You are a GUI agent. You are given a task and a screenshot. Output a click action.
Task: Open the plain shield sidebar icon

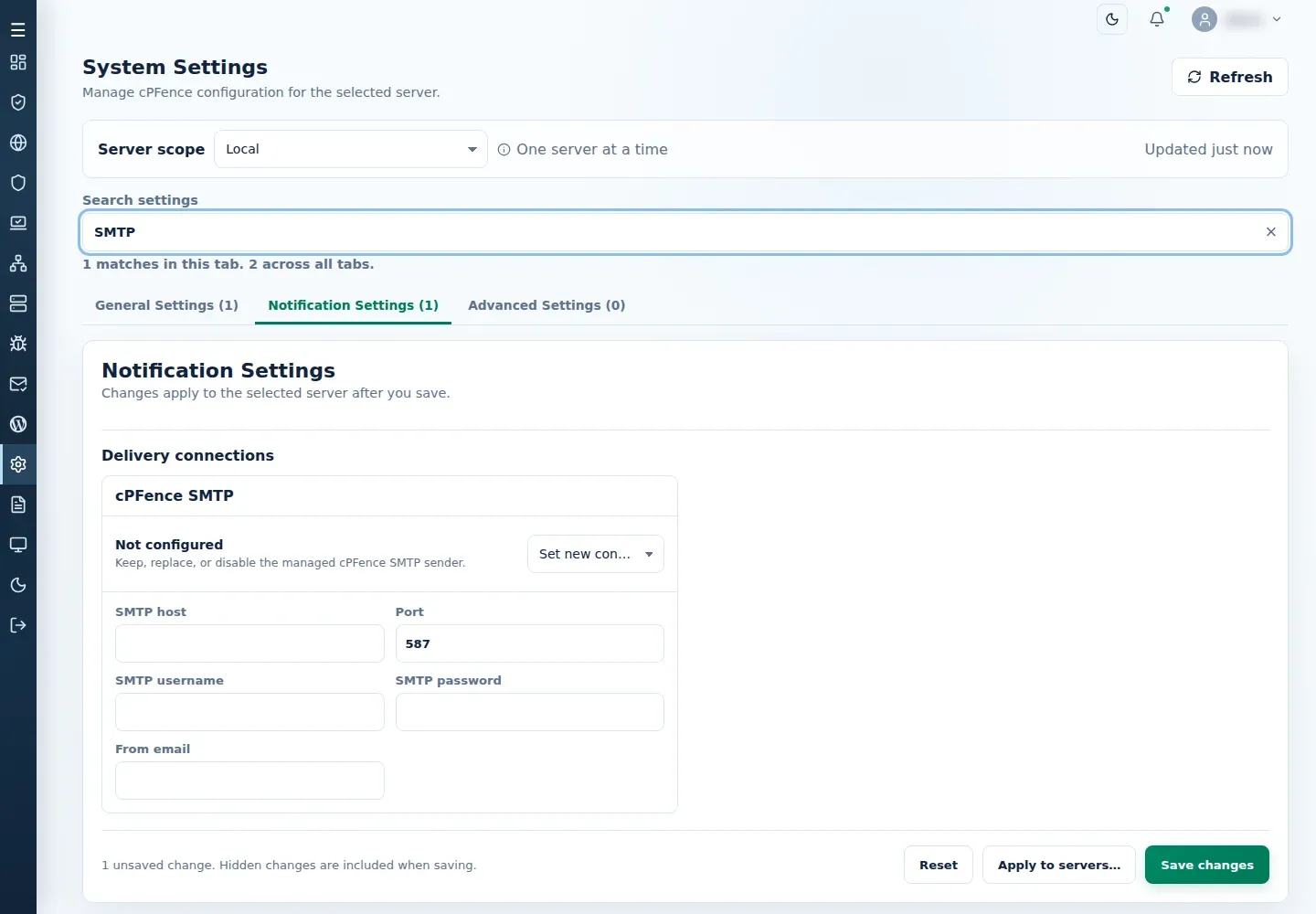pos(18,183)
